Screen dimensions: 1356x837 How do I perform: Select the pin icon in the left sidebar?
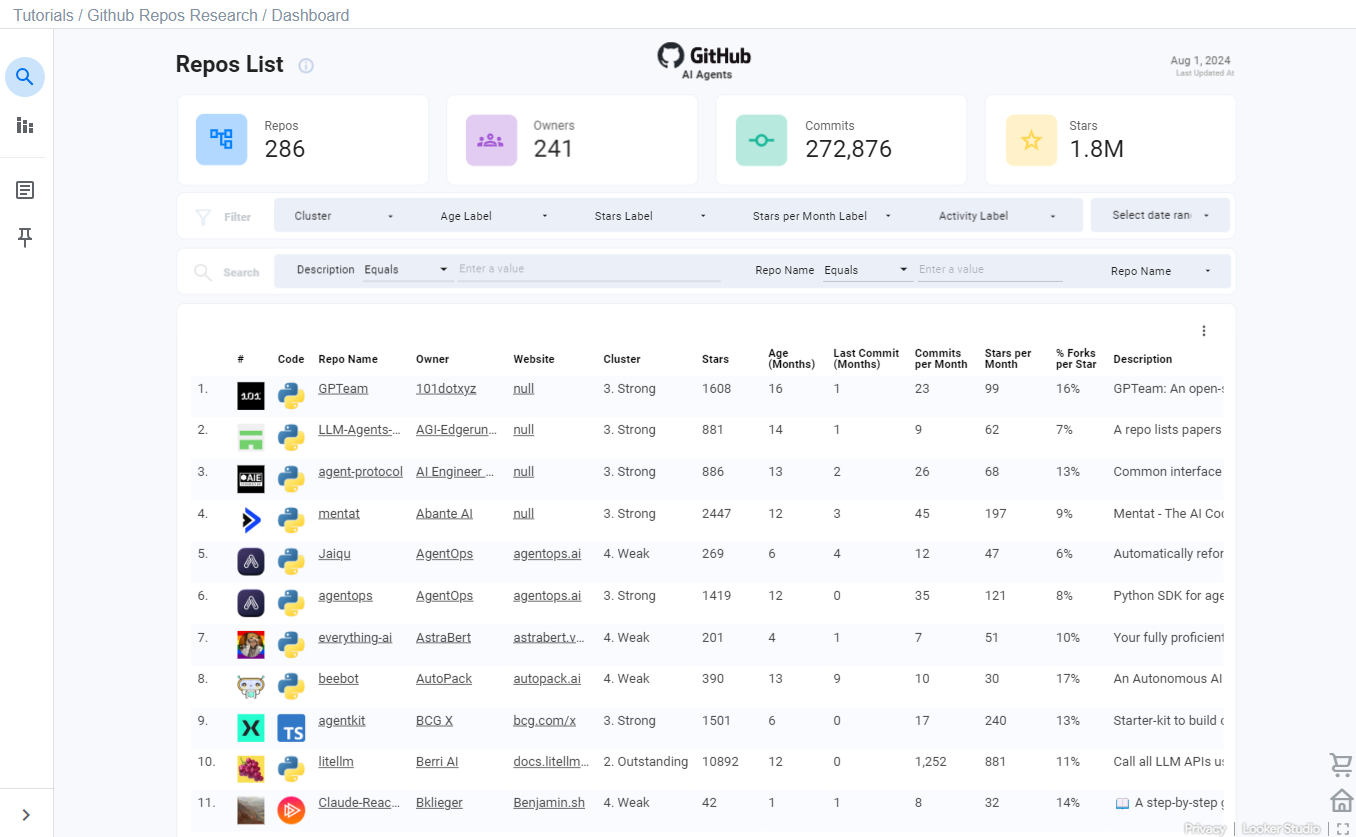pos(25,237)
